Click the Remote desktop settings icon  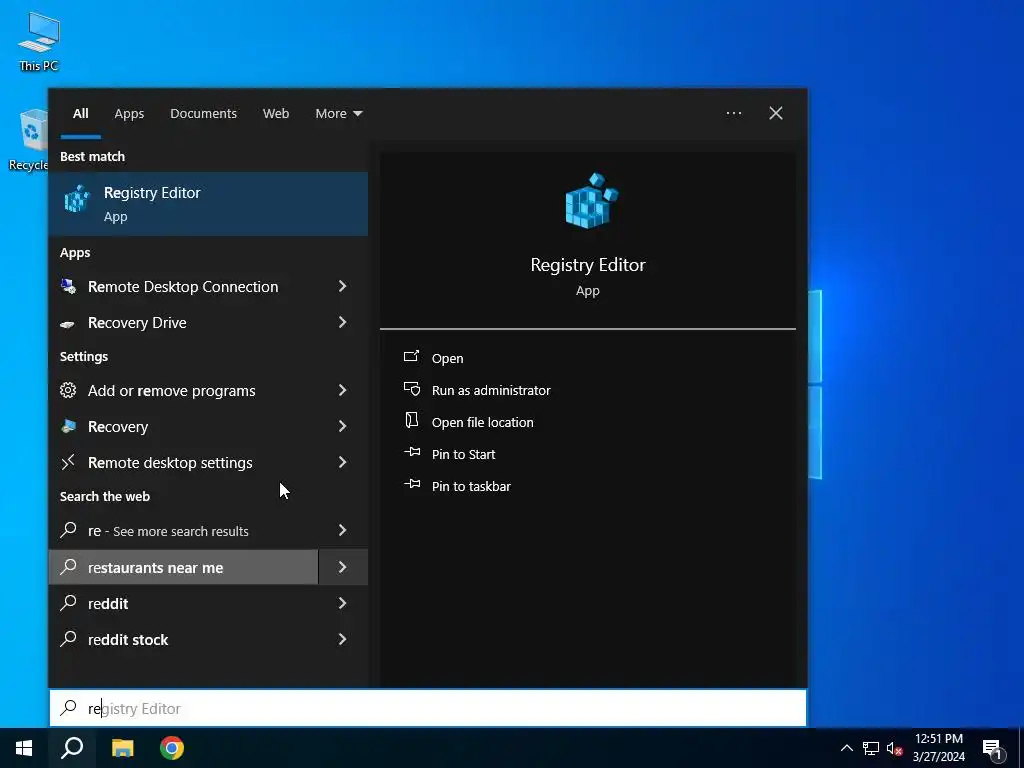(x=68, y=462)
